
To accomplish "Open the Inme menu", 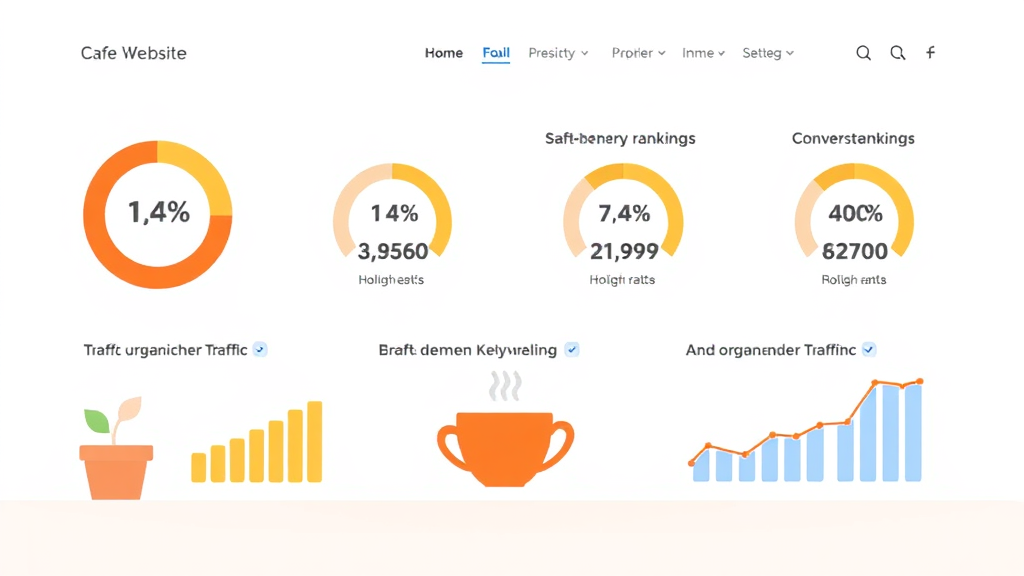I will click(702, 52).
